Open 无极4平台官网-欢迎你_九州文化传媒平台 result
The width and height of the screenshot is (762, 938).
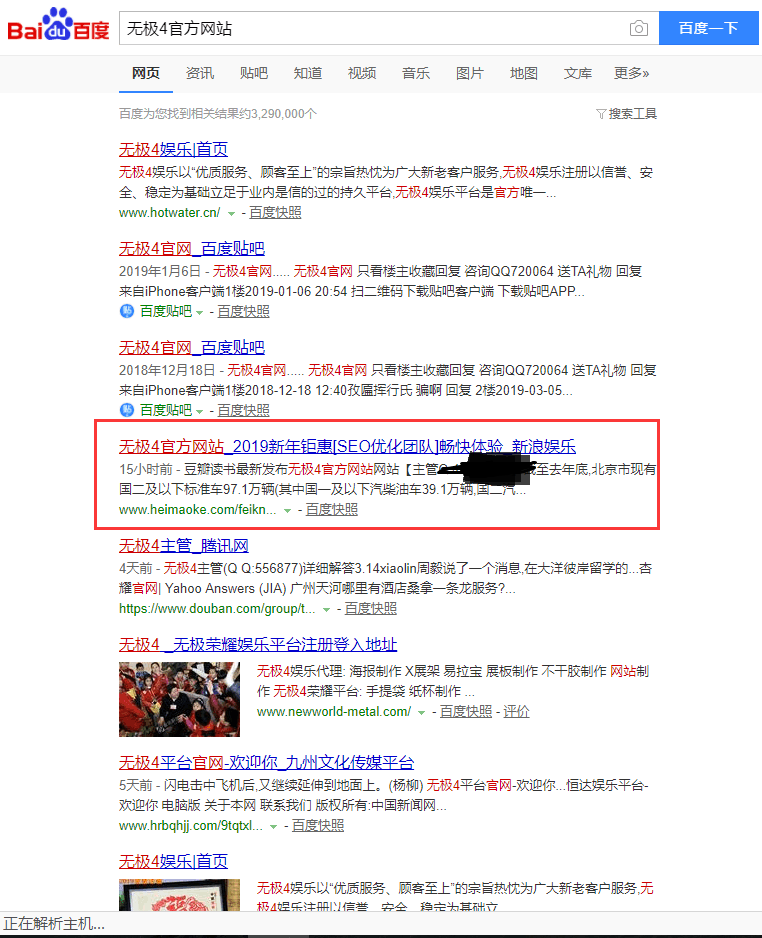tap(266, 762)
